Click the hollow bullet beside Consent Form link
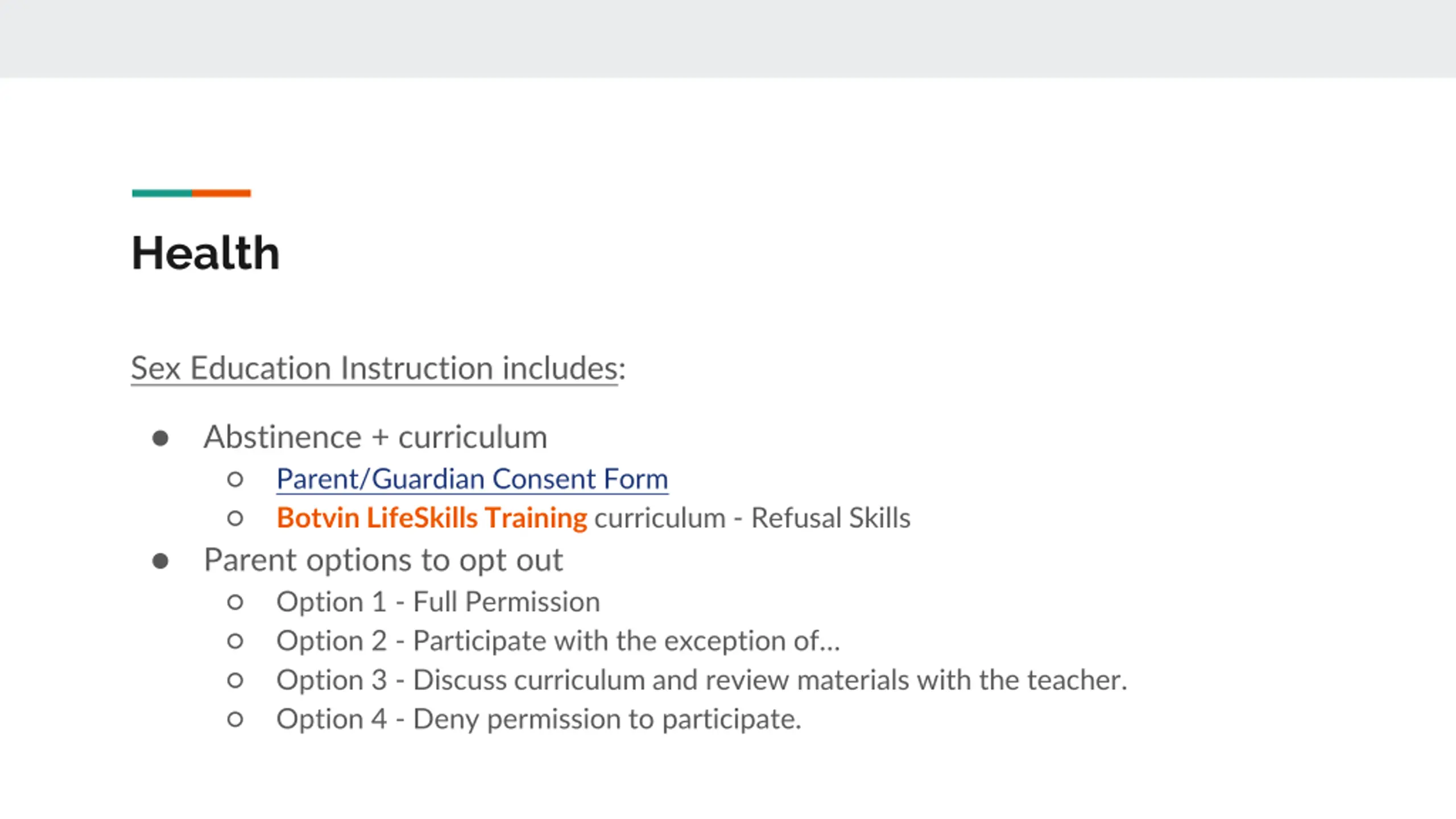This screenshot has width=1456, height=819. point(235,479)
